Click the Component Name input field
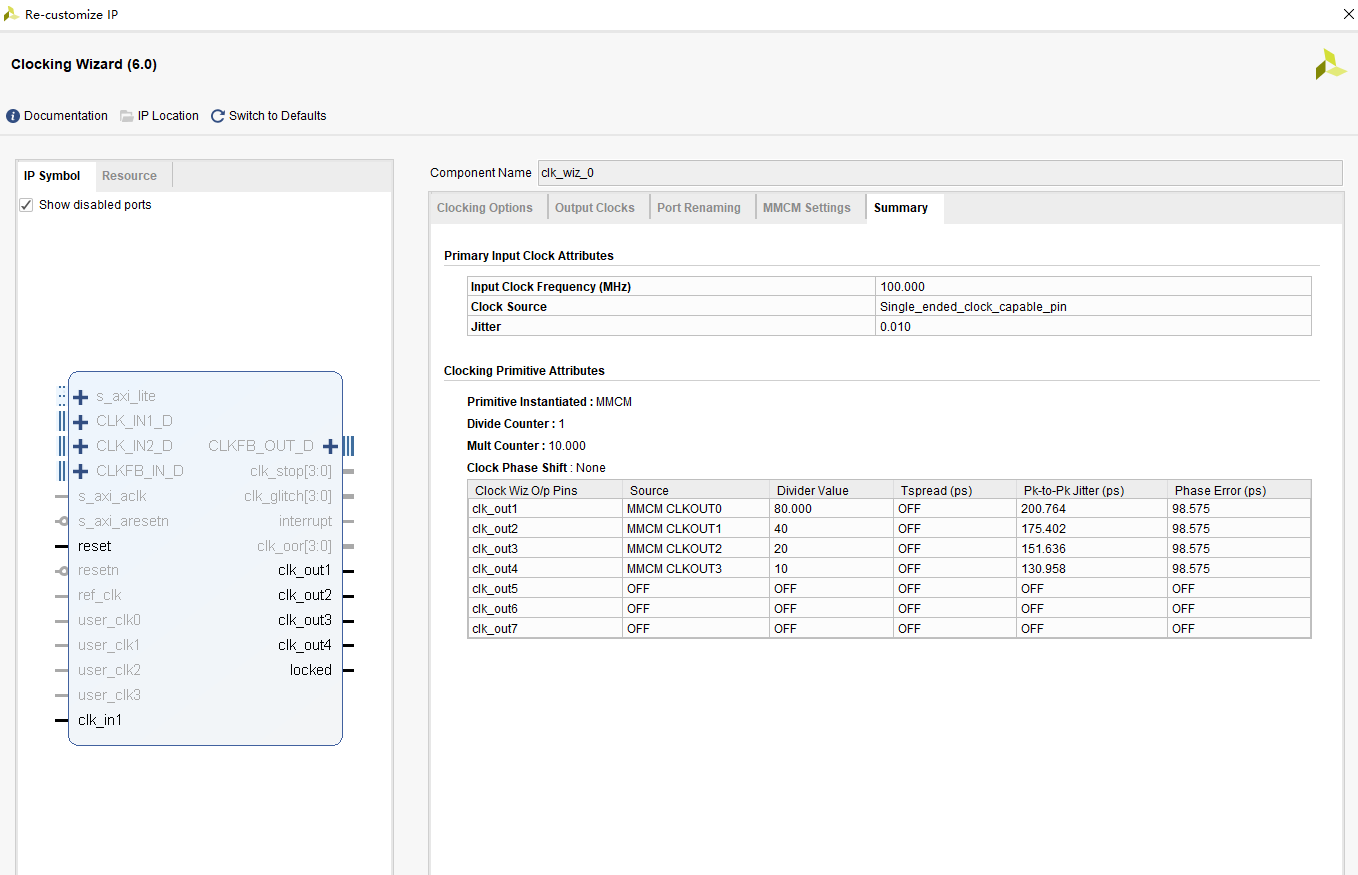Screen dimensions: 1358x875 [940, 173]
